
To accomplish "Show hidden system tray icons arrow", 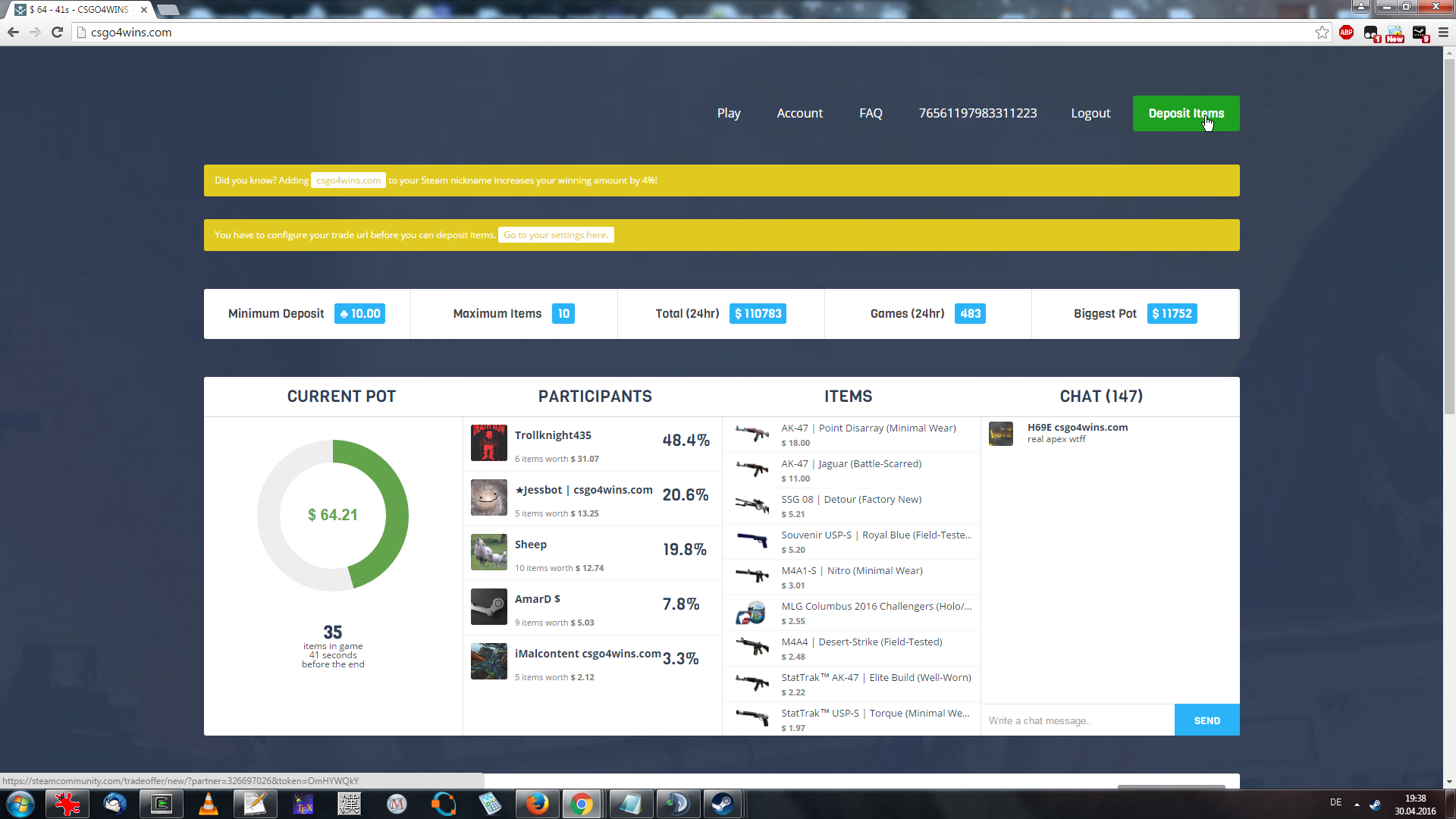I will click(x=1357, y=804).
